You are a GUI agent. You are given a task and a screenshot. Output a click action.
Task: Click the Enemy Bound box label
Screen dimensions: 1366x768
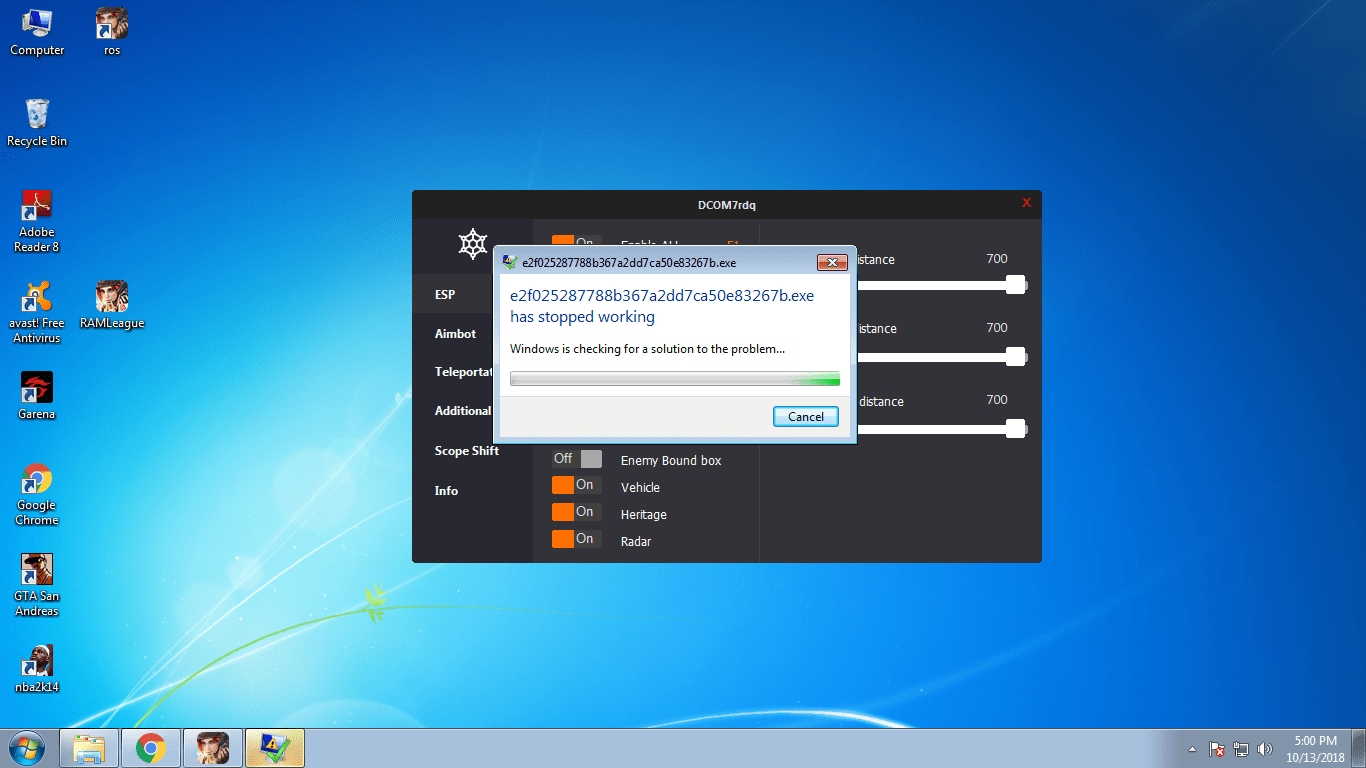click(671, 461)
